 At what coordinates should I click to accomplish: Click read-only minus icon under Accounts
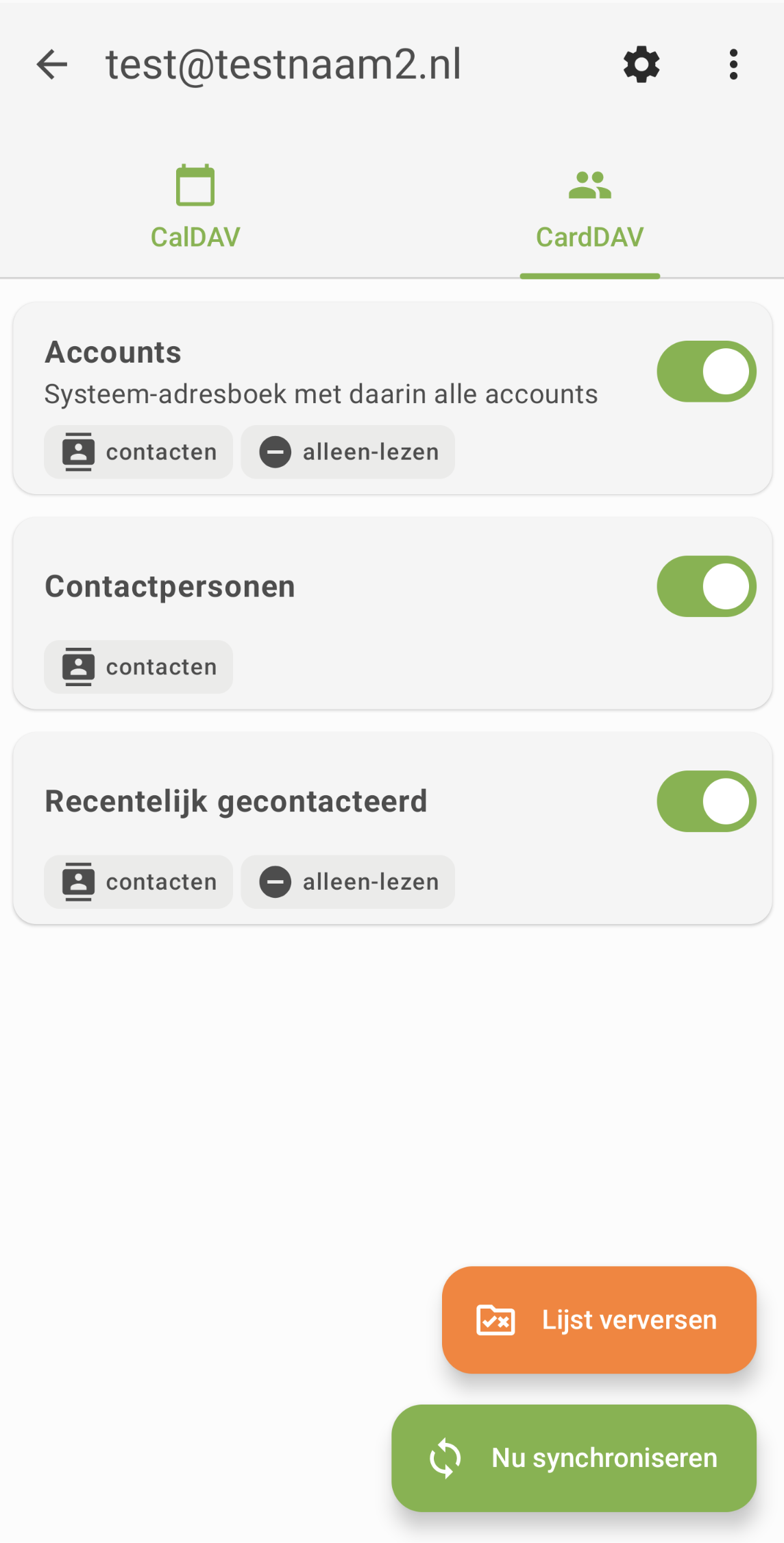(275, 452)
